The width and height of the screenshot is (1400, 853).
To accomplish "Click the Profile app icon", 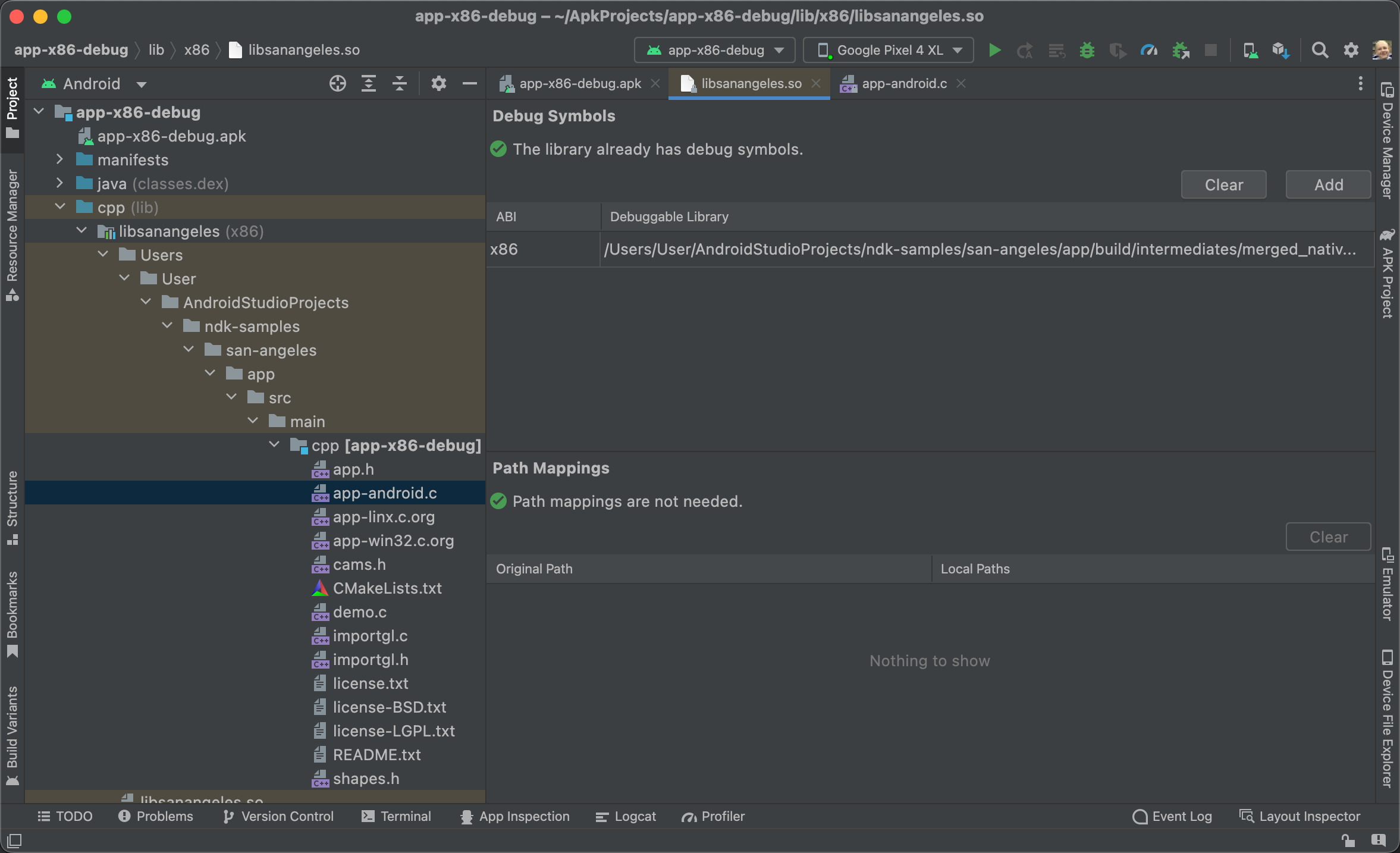I will (x=1151, y=49).
